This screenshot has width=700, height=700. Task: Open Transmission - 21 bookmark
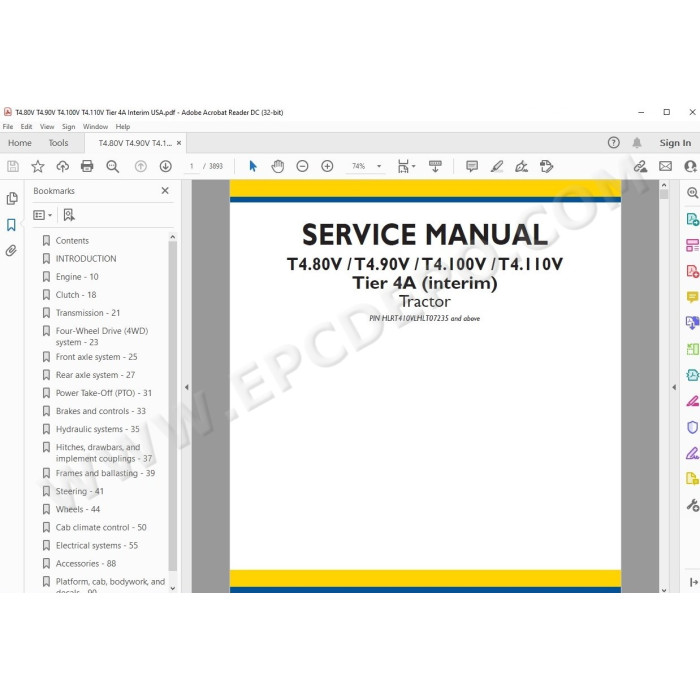pos(88,313)
